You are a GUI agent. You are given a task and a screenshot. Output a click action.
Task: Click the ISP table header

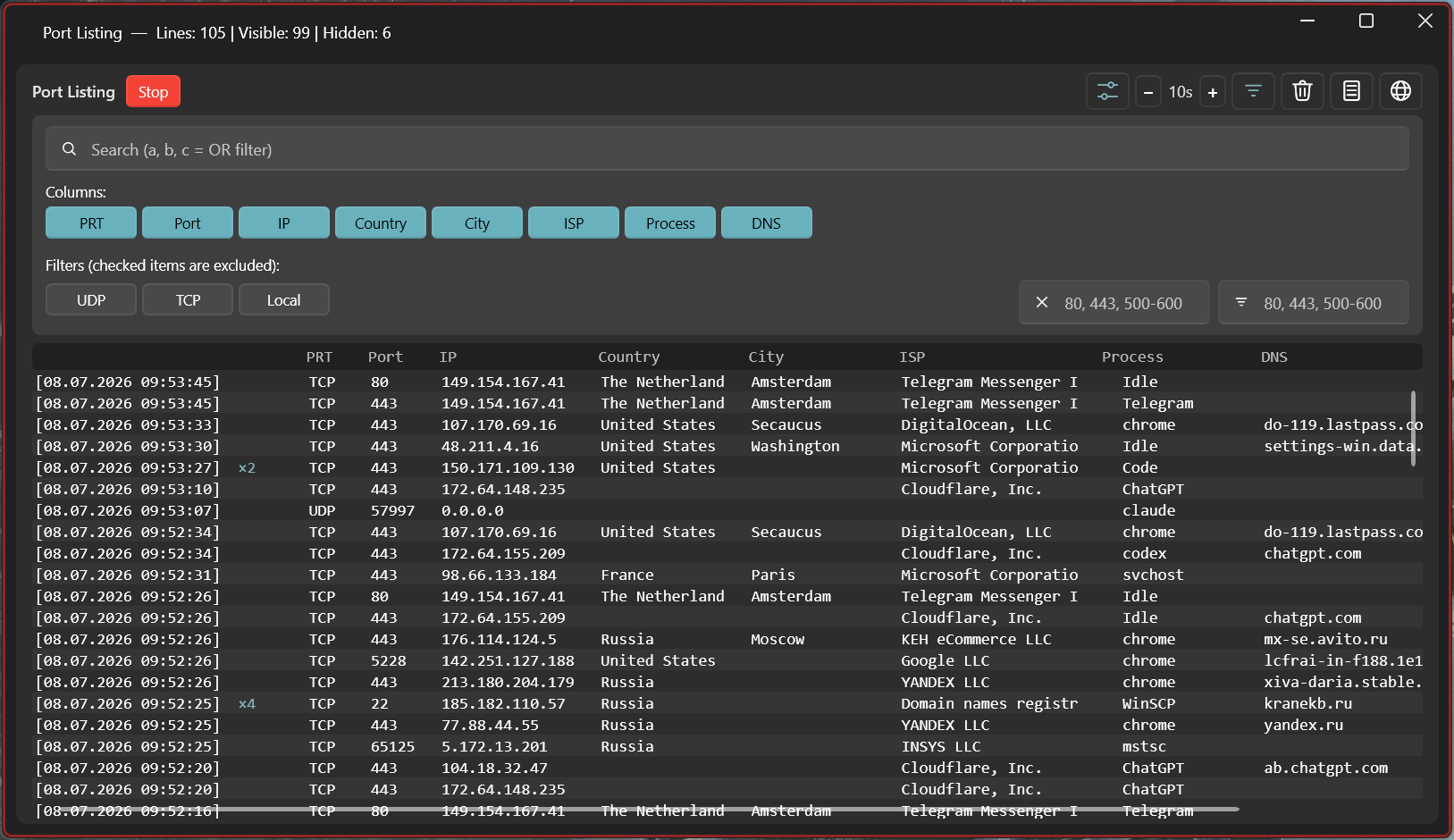click(912, 357)
